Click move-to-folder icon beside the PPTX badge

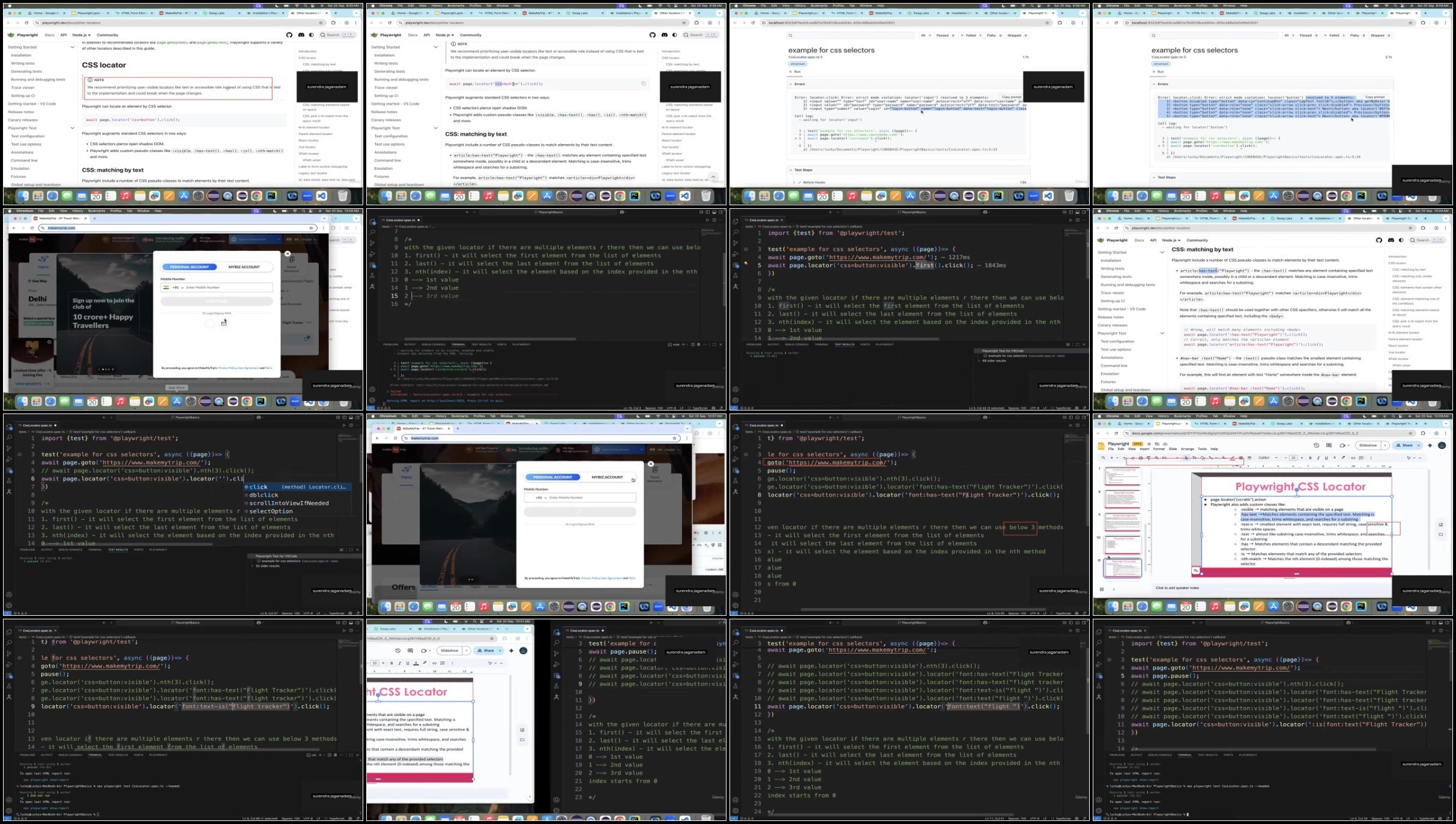[x=1157, y=444]
